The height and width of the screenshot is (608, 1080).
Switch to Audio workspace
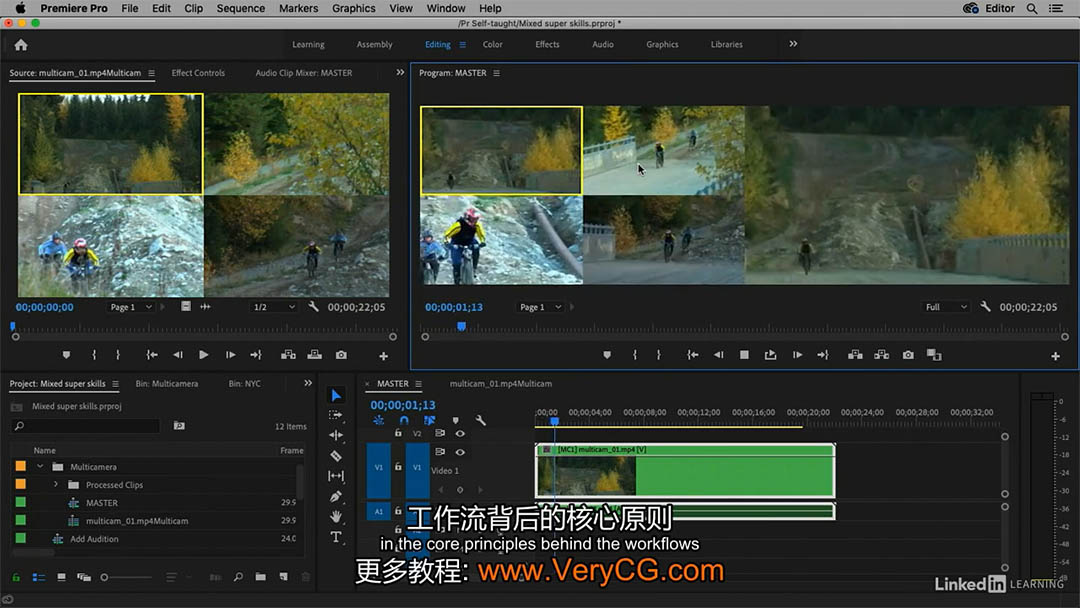[603, 44]
